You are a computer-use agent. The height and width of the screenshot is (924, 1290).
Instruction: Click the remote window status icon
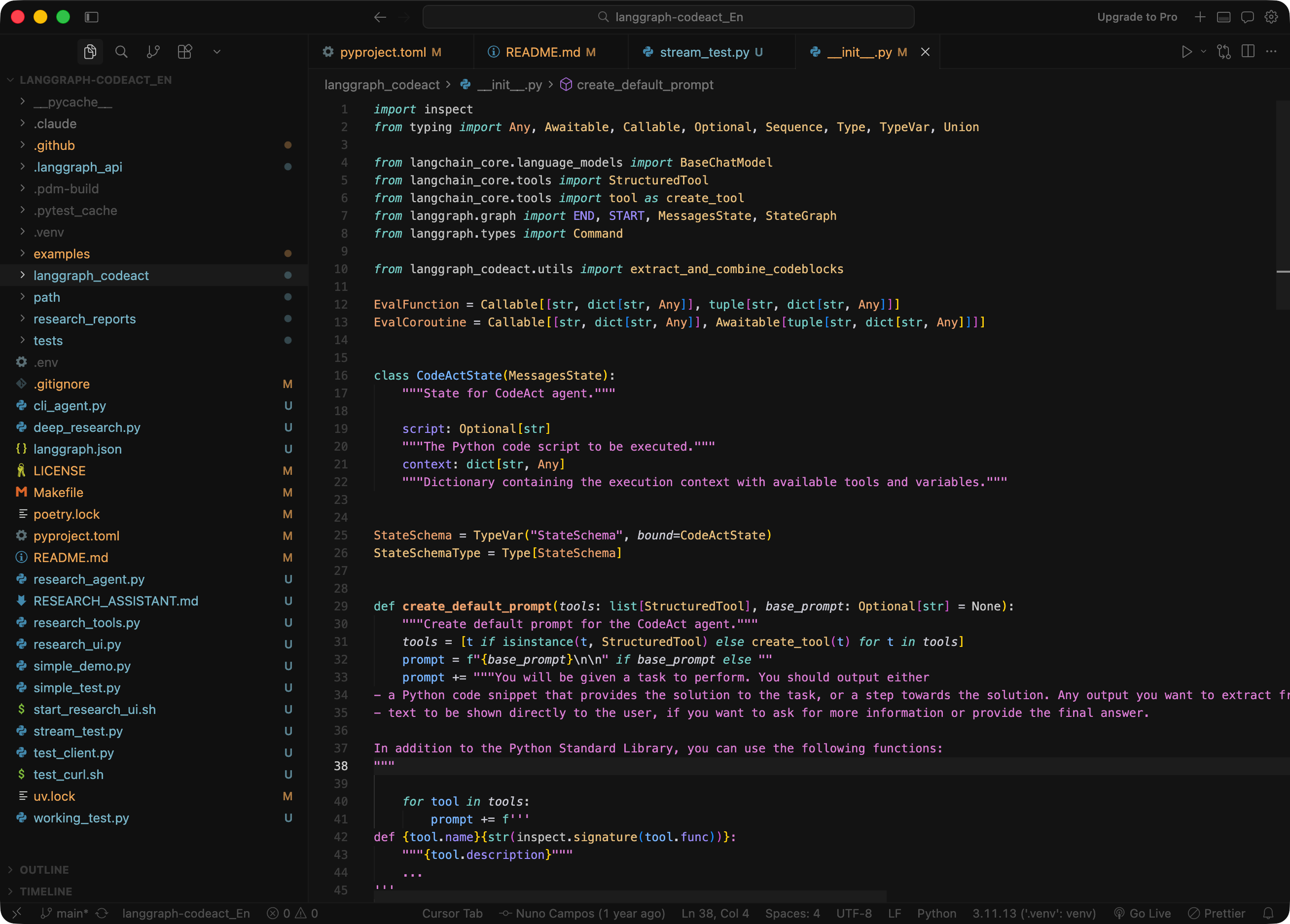16,913
